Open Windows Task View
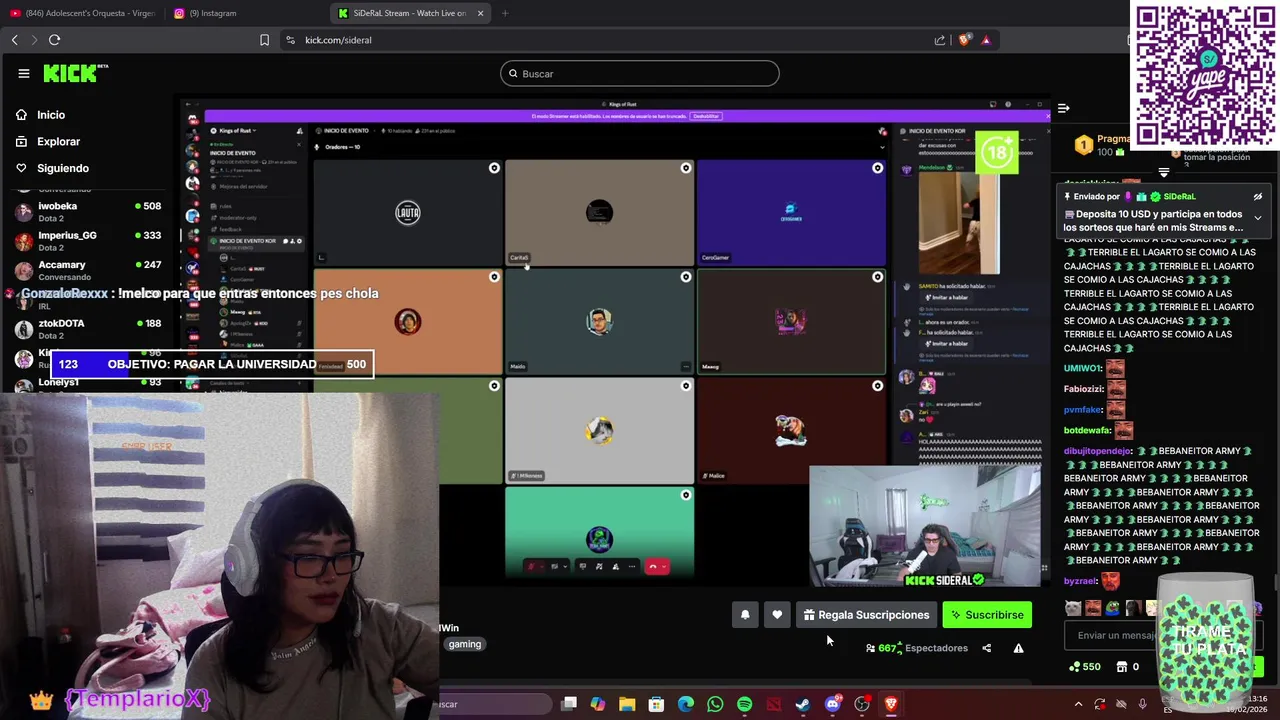 click(569, 704)
